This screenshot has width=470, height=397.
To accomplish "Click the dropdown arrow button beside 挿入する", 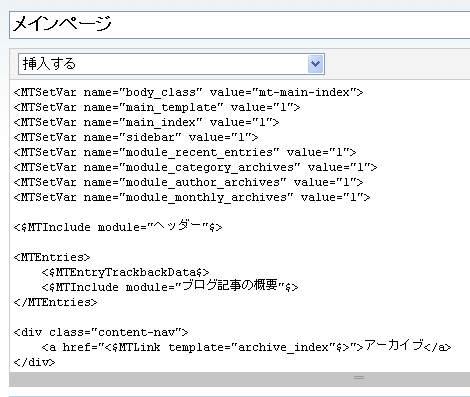I will click(x=315, y=64).
